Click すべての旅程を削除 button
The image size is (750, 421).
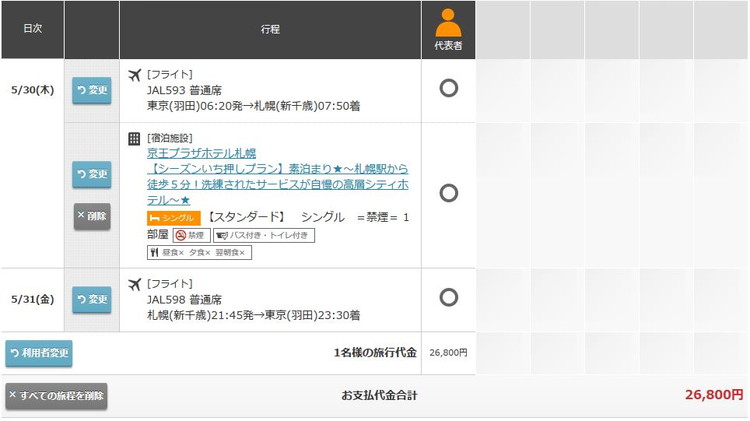[56, 396]
